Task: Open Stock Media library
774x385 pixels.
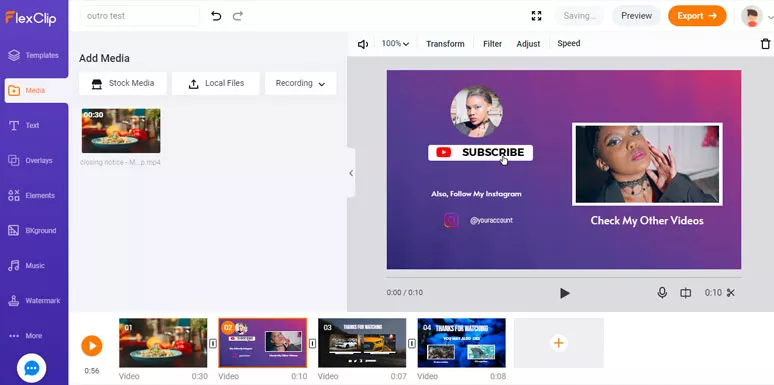Action: pyautogui.click(x=122, y=83)
